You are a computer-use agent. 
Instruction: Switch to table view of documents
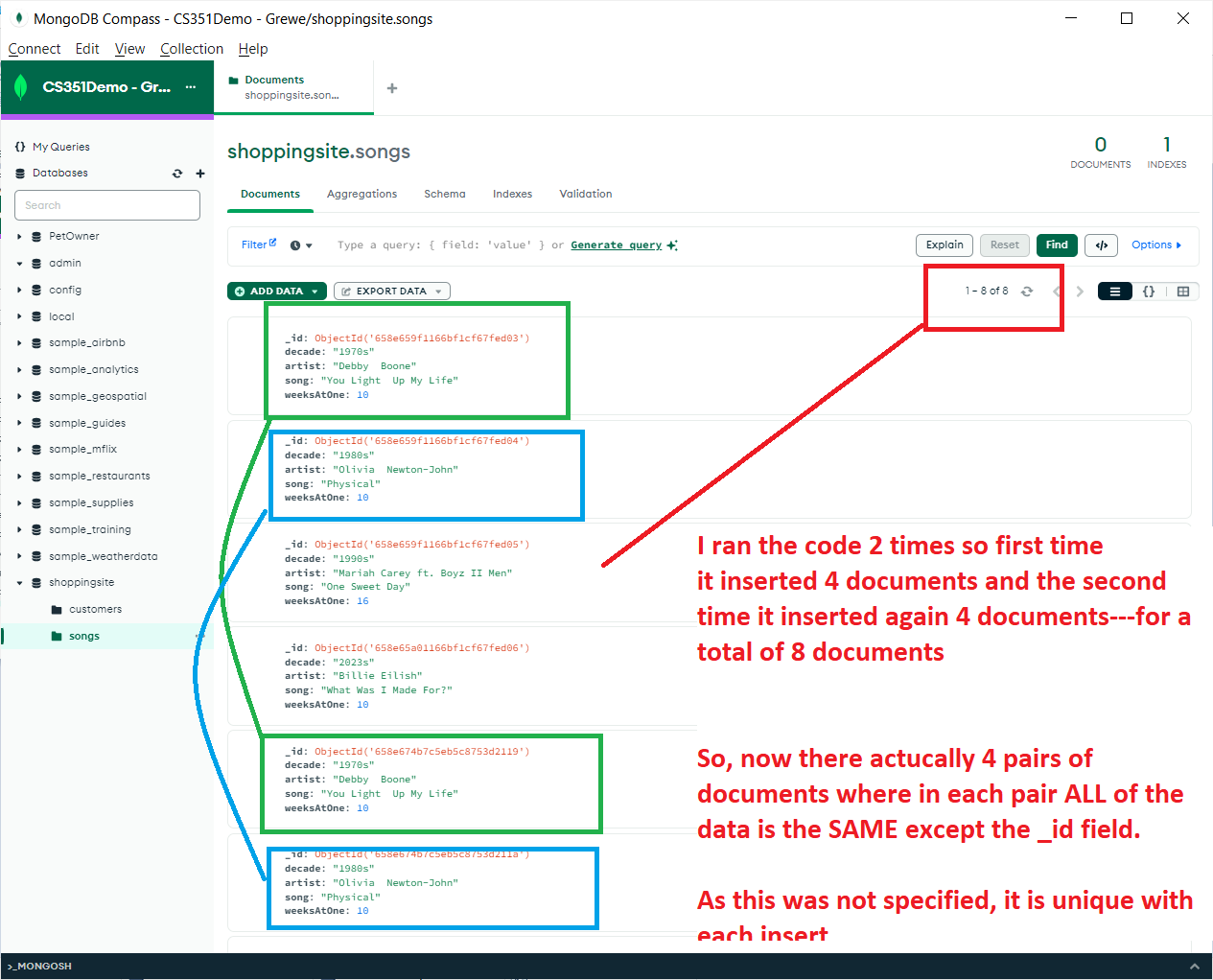tap(1183, 292)
